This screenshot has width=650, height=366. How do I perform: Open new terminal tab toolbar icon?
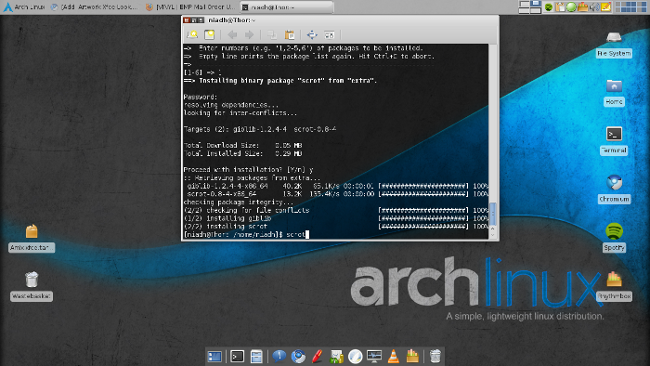(x=192, y=35)
